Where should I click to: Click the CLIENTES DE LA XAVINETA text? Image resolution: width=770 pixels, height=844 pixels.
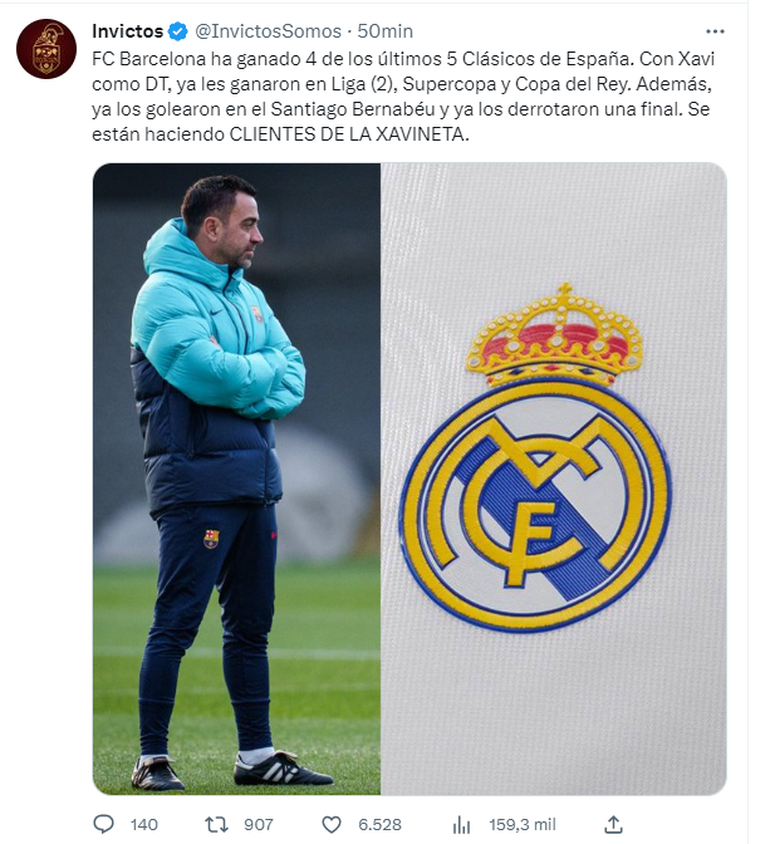point(349,135)
